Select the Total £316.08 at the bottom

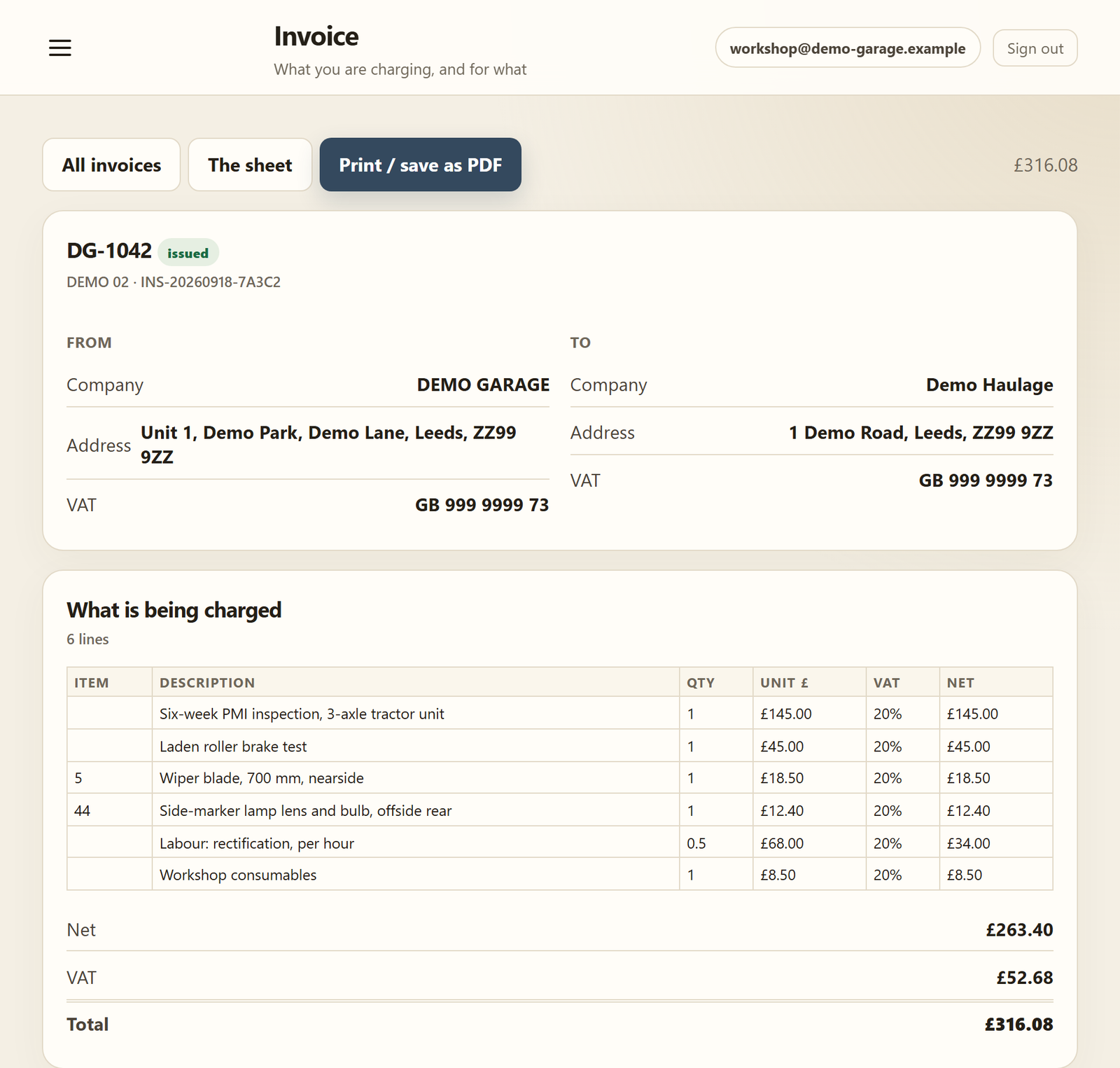(x=1018, y=1025)
